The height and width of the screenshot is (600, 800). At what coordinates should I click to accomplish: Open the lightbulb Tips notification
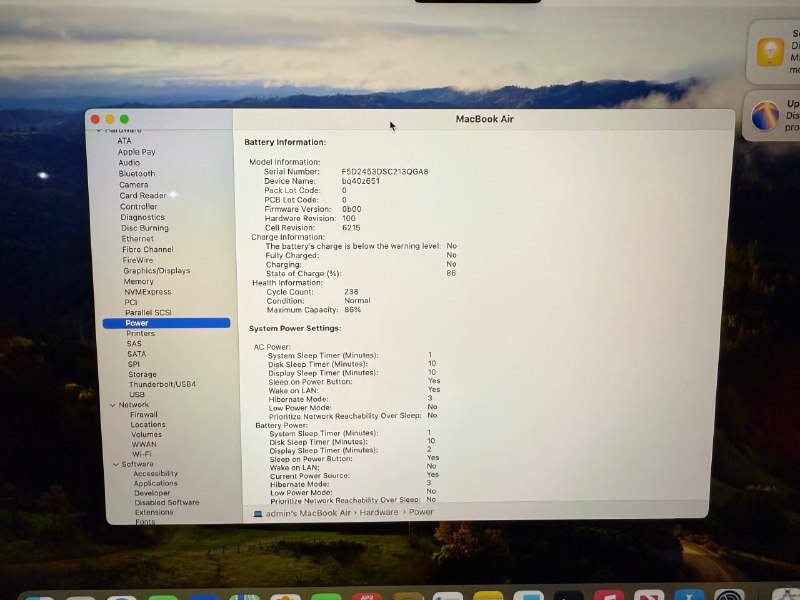click(x=770, y=52)
